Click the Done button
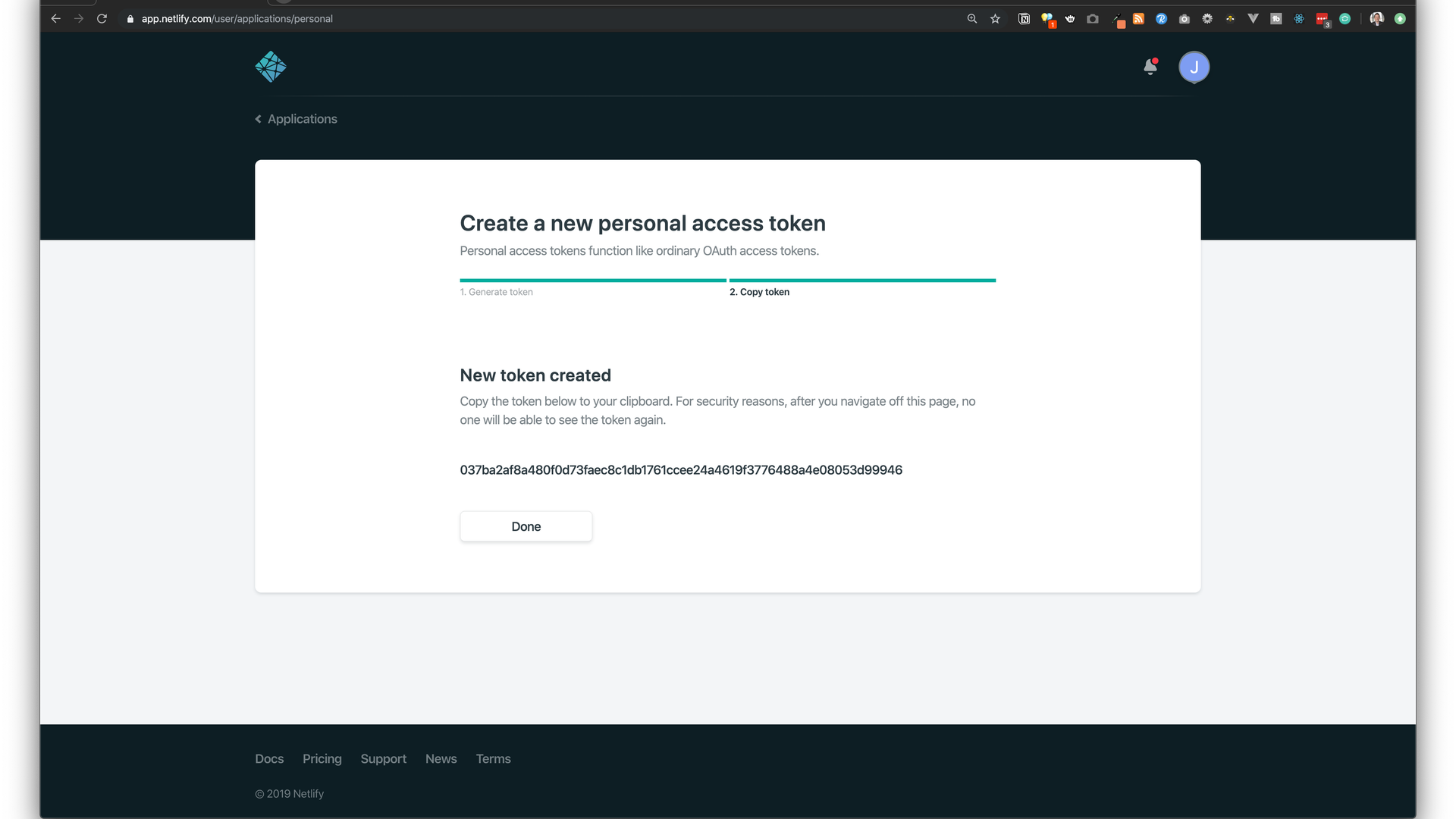The height and width of the screenshot is (819, 1456). [526, 526]
